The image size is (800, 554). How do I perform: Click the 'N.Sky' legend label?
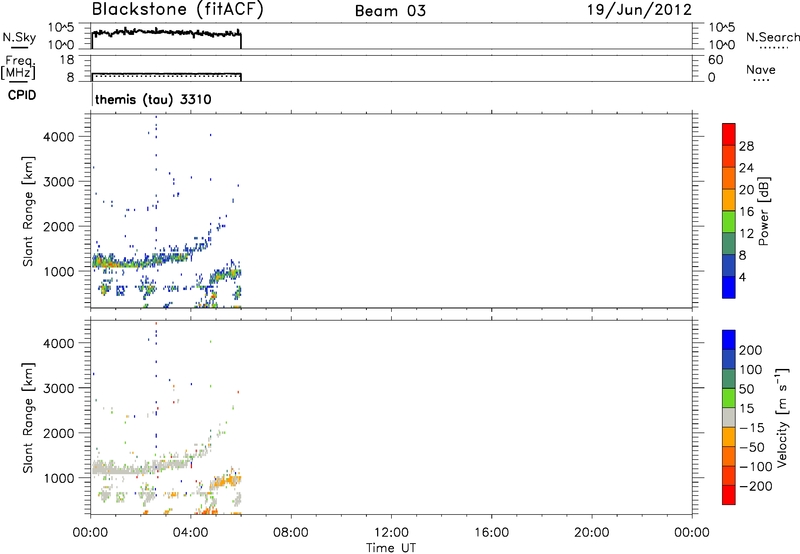(19, 37)
